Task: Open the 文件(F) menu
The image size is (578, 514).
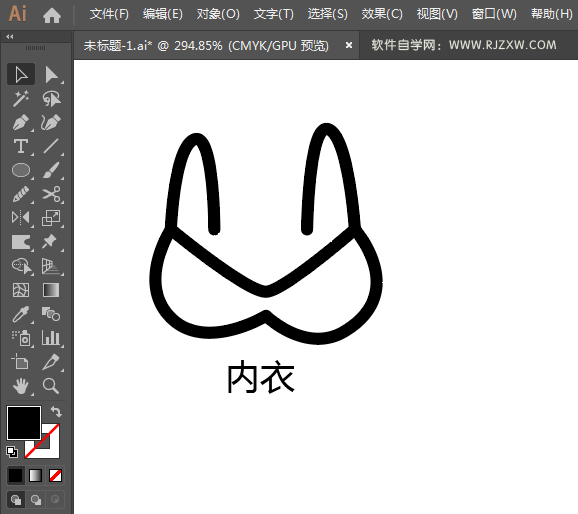Action: click(109, 14)
